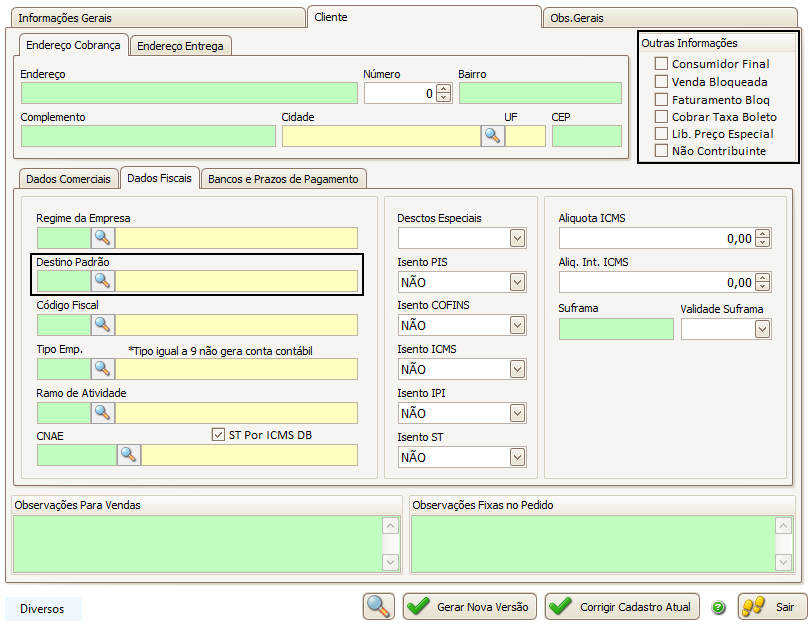Screen dimensions: 810x626
Task: Open the Desctos Especiais dropdown
Action: pos(517,238)
